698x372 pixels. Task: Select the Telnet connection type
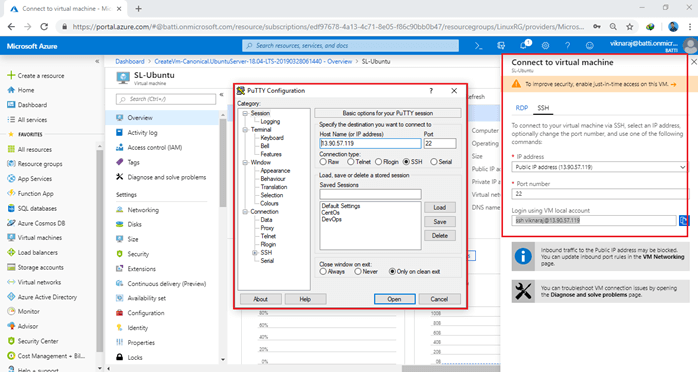(x=351, y=162)
